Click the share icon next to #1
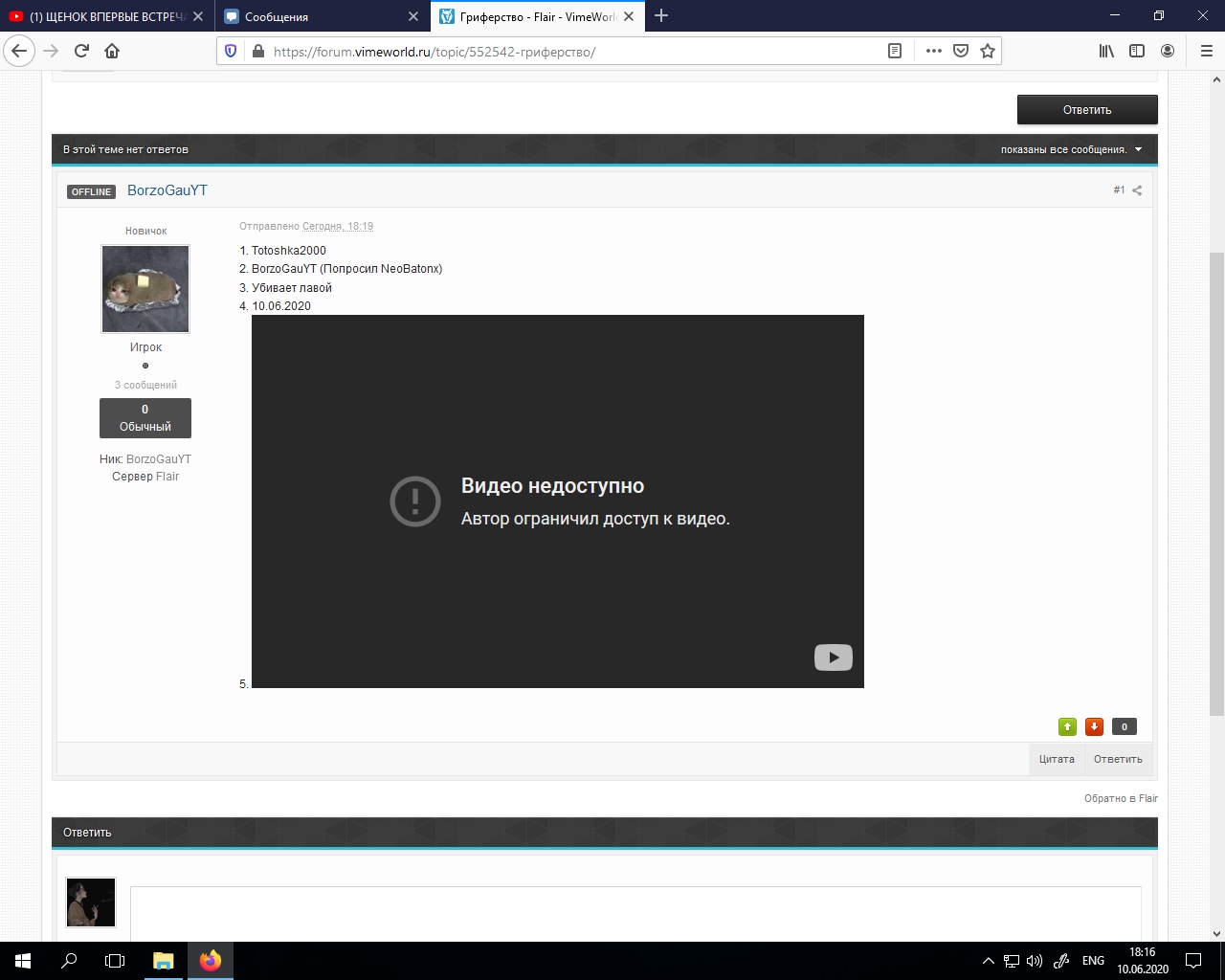 pyautogui.click(x=1137, y=190)
